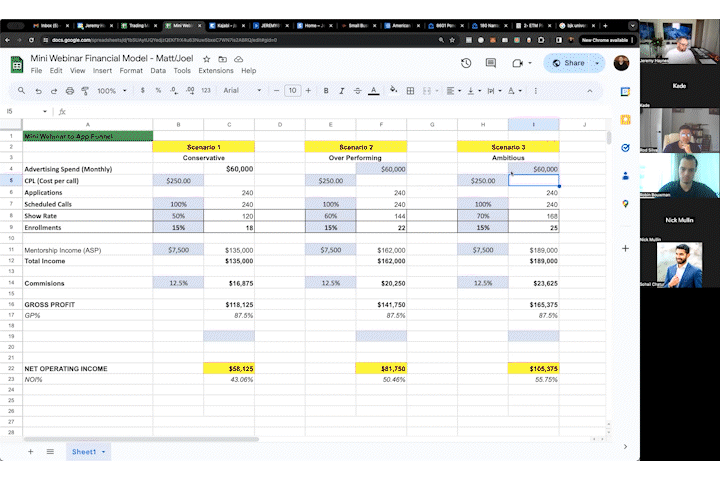Open Google Keep in side panel
This screenshot has height=480, width=720.
tap(625, 120)
